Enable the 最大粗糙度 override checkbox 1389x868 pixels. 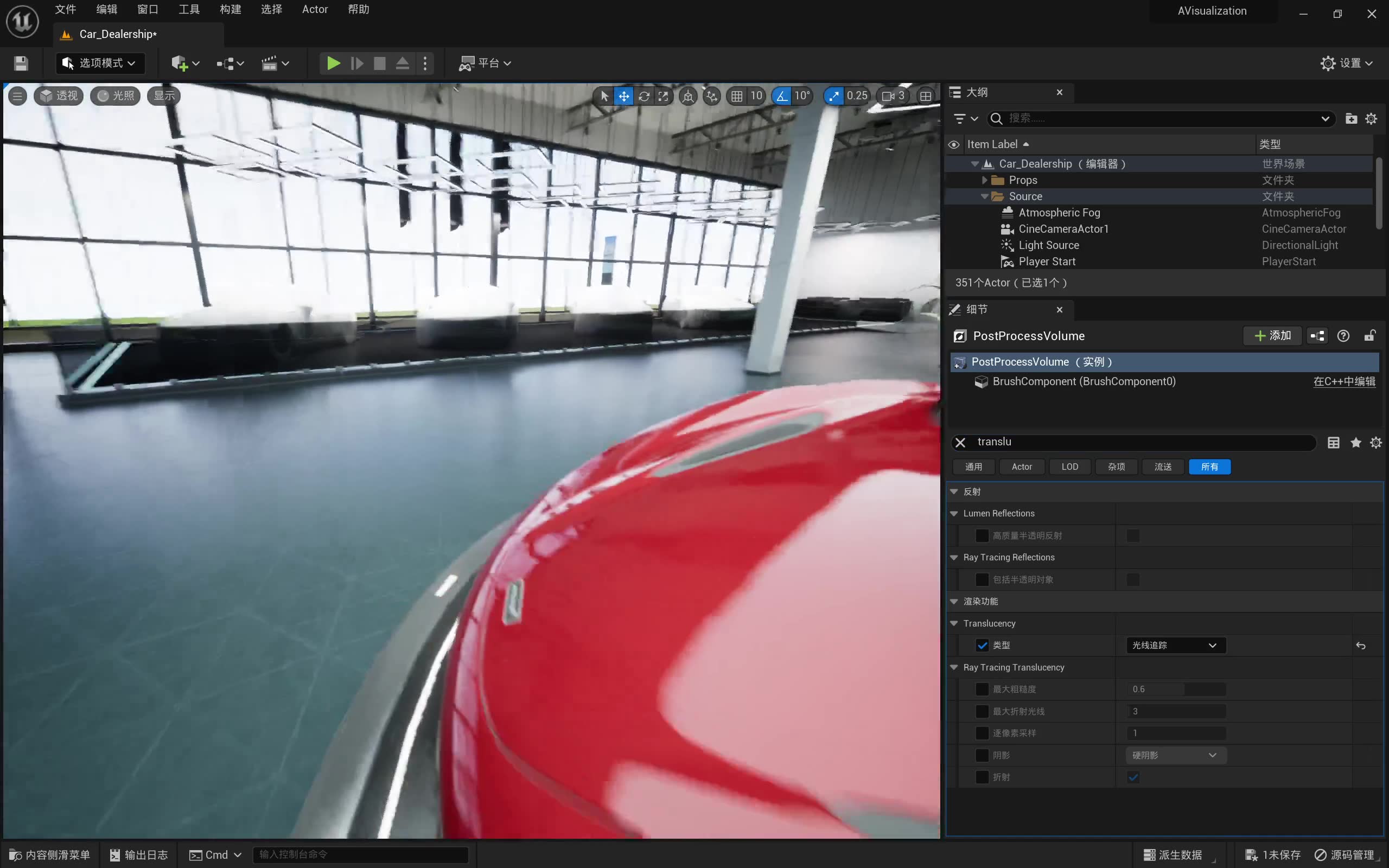tap(982, 689)
